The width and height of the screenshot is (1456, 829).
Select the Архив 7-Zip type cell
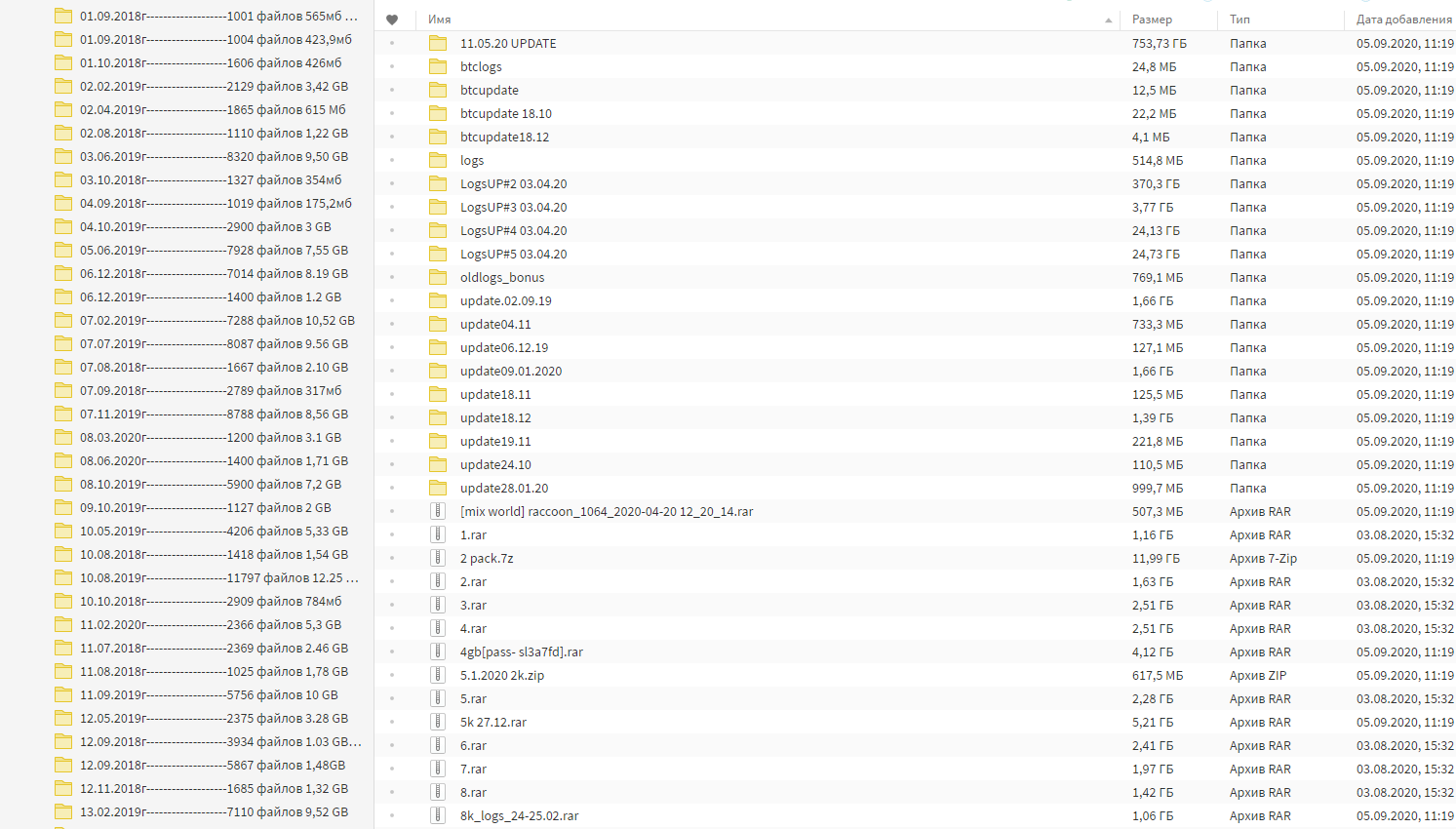tap(1263, 558)
